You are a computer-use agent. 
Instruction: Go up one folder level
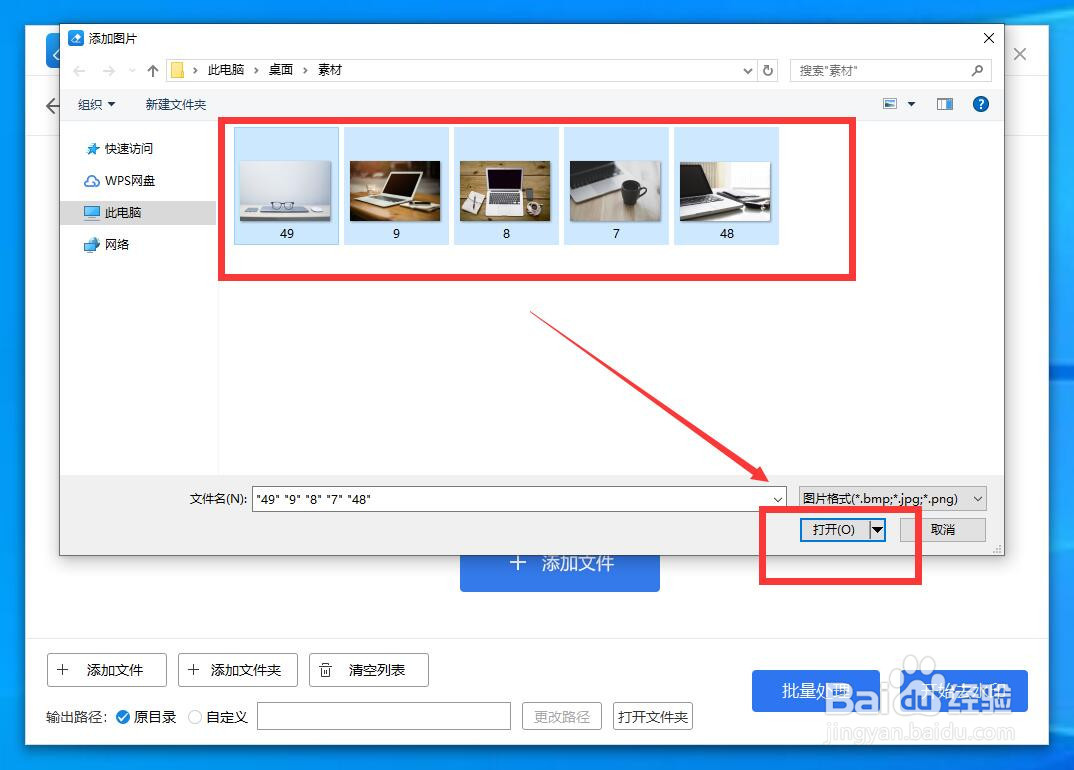coord(153,71)
